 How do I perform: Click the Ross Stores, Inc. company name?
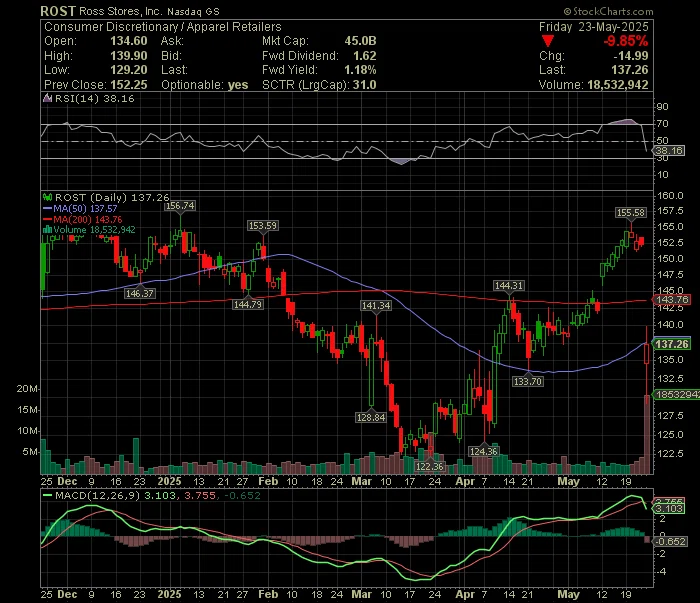point(121,11)
